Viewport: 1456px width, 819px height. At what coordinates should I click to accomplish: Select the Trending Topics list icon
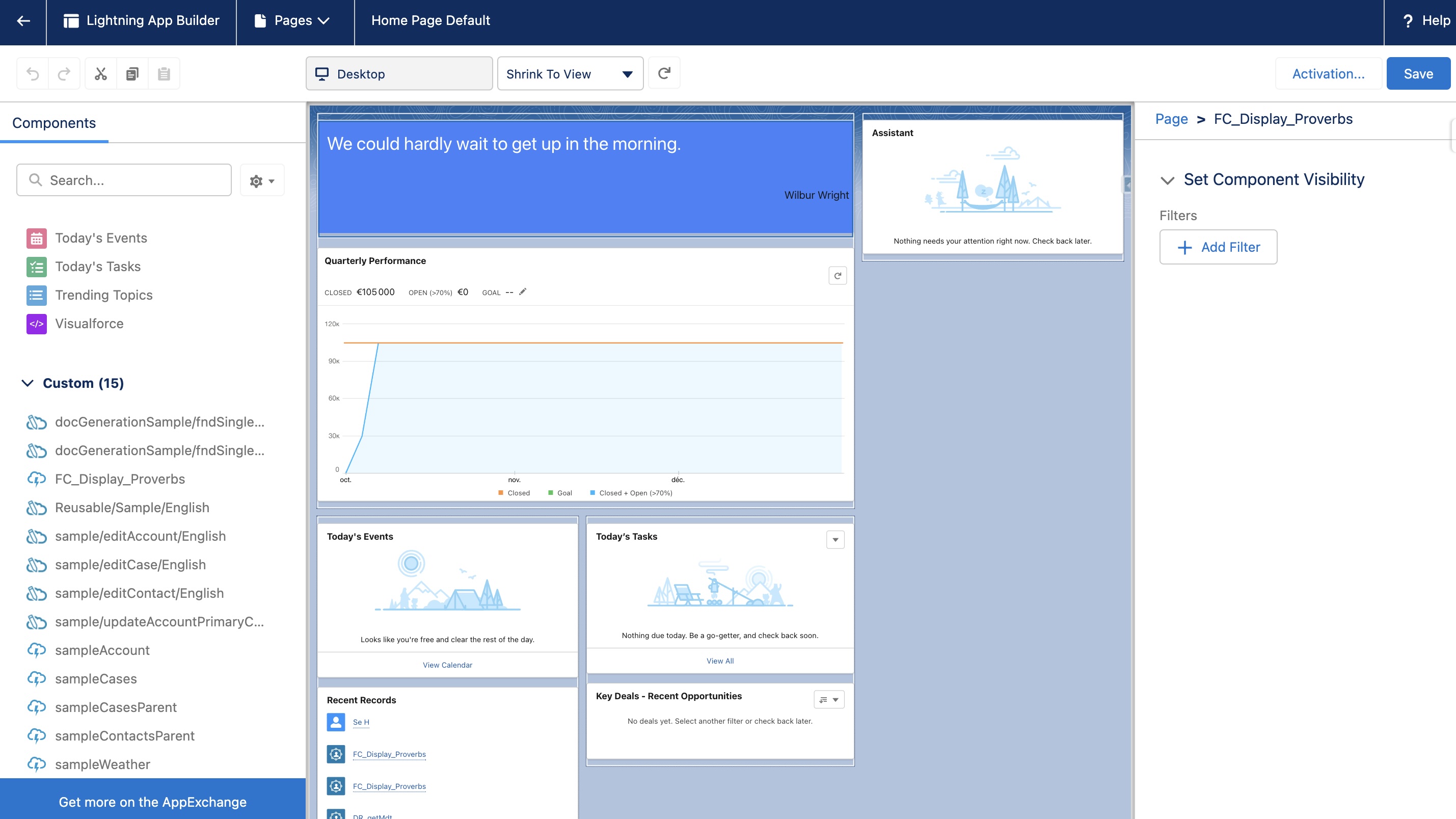coord(37,295)
